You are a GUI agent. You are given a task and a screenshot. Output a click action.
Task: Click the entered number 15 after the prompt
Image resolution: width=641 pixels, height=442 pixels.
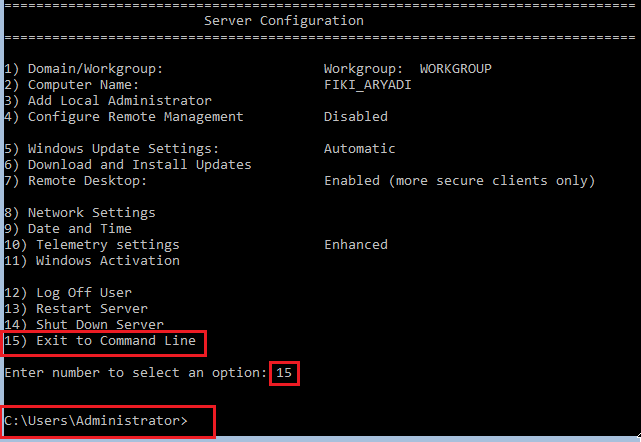coord(284,373)
